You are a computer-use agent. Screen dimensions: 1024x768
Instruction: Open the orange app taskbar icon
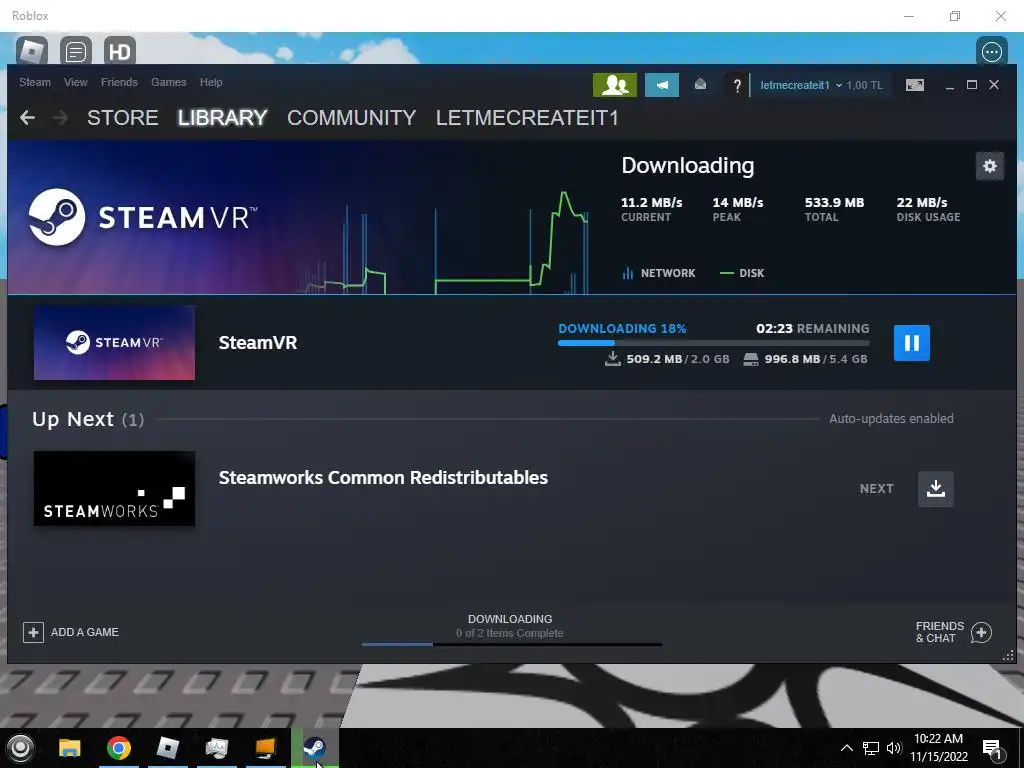pos(266,748)
